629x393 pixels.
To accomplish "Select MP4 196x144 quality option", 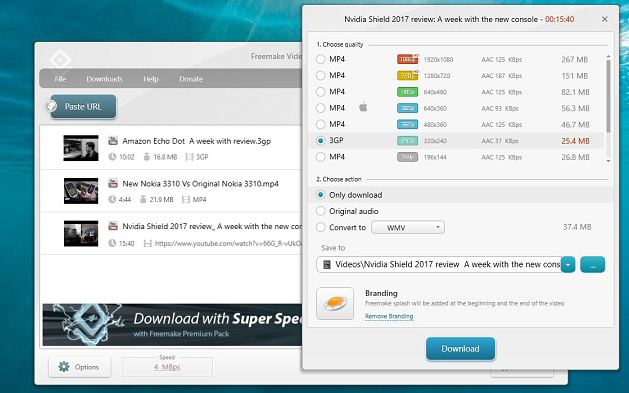I will pos(321,157).
